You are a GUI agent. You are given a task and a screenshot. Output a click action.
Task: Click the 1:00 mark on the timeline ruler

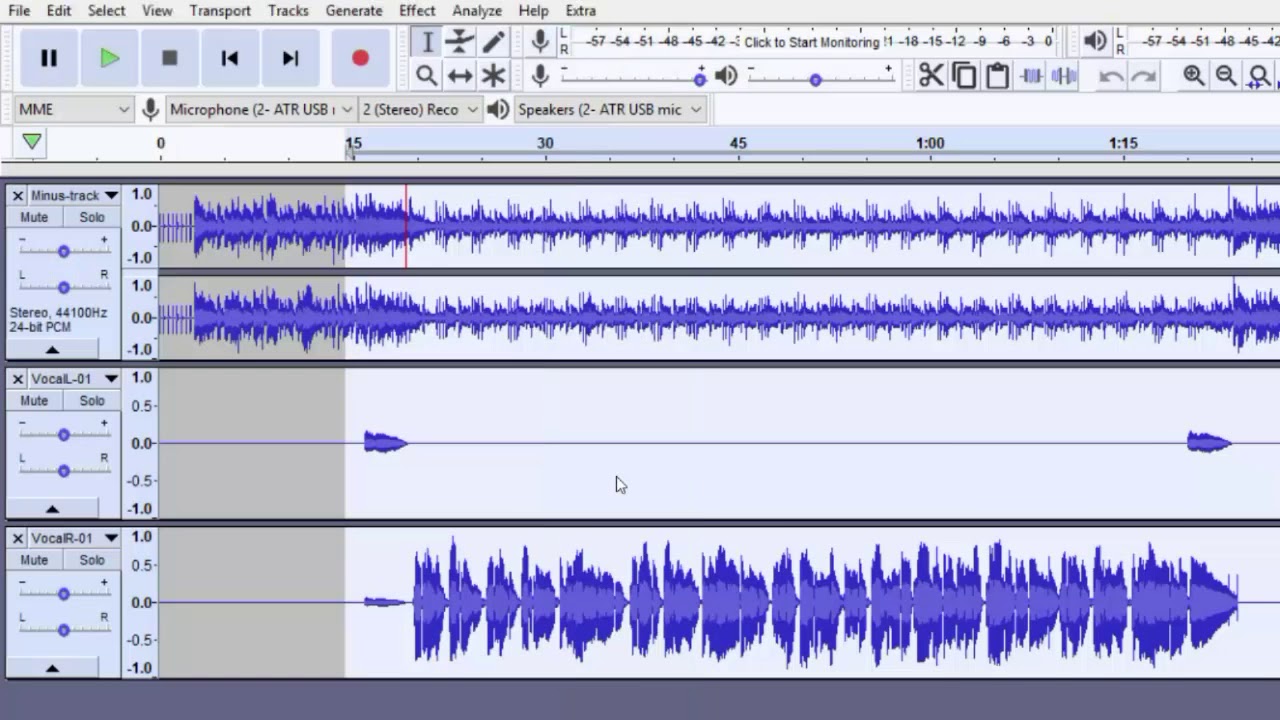click(x=930, y=143)
